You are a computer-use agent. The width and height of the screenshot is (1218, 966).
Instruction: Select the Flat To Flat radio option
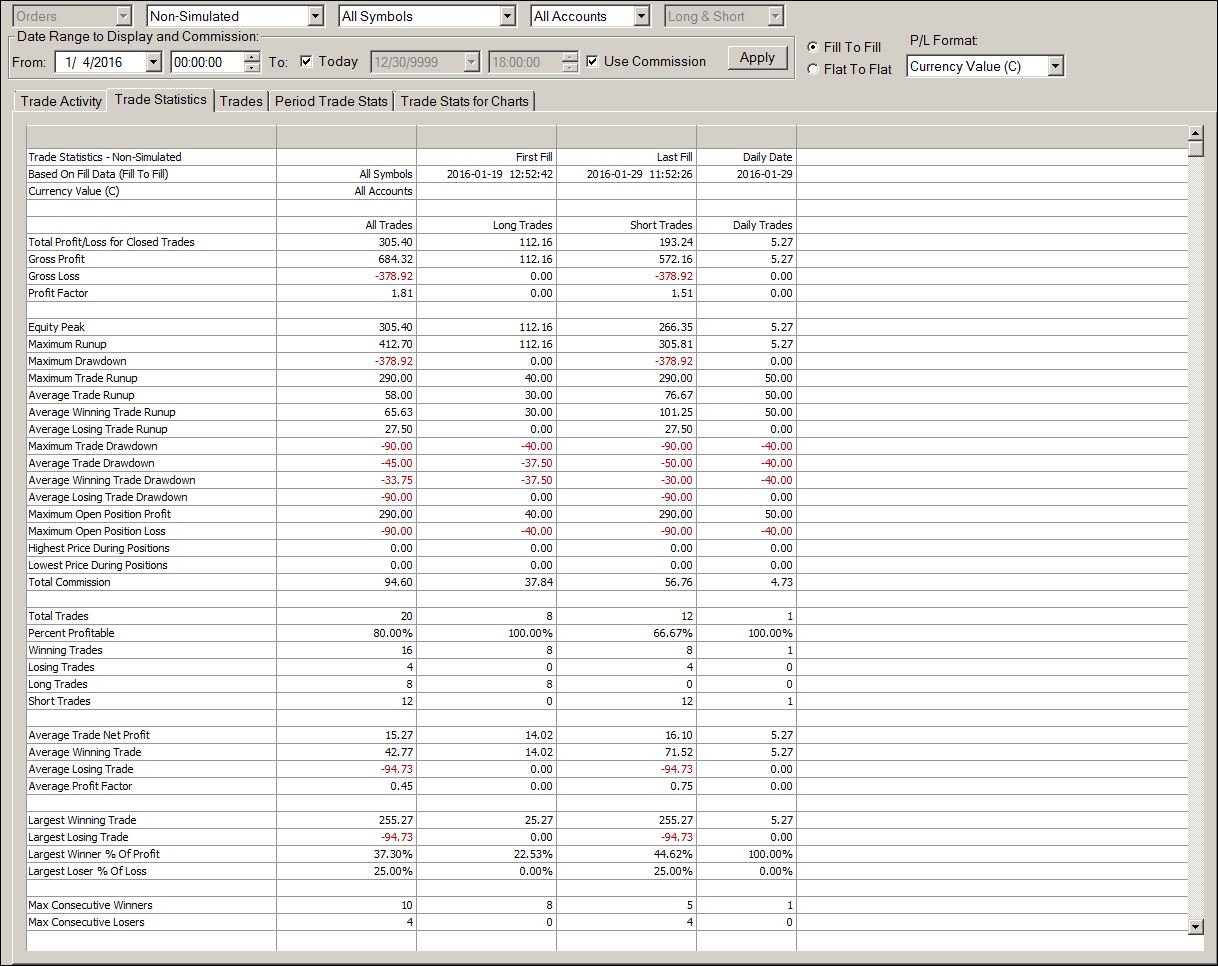[813, 69]
